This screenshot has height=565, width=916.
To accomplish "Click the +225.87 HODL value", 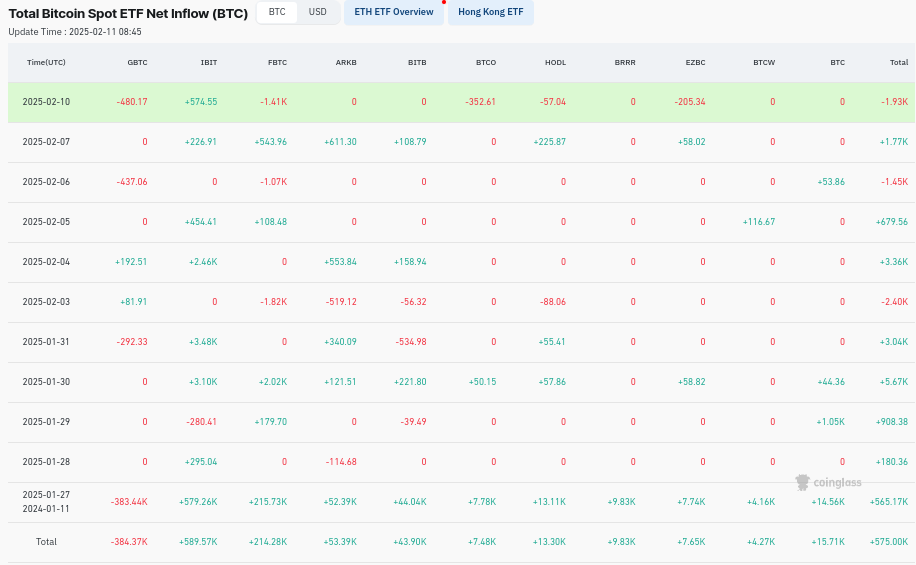I will coord(550,142).
